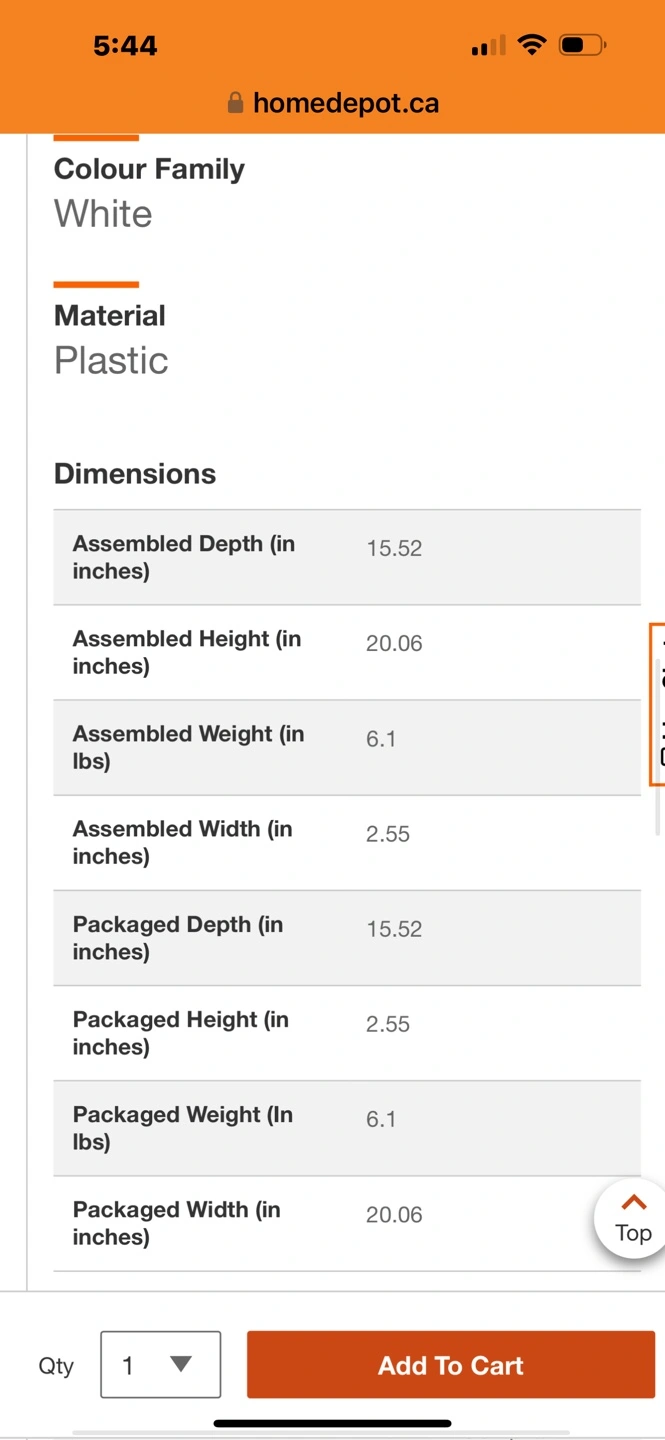The image size is (665, 1440).
Task: Tap the upward chevron above Top
Action: (x=634, y=1203)
